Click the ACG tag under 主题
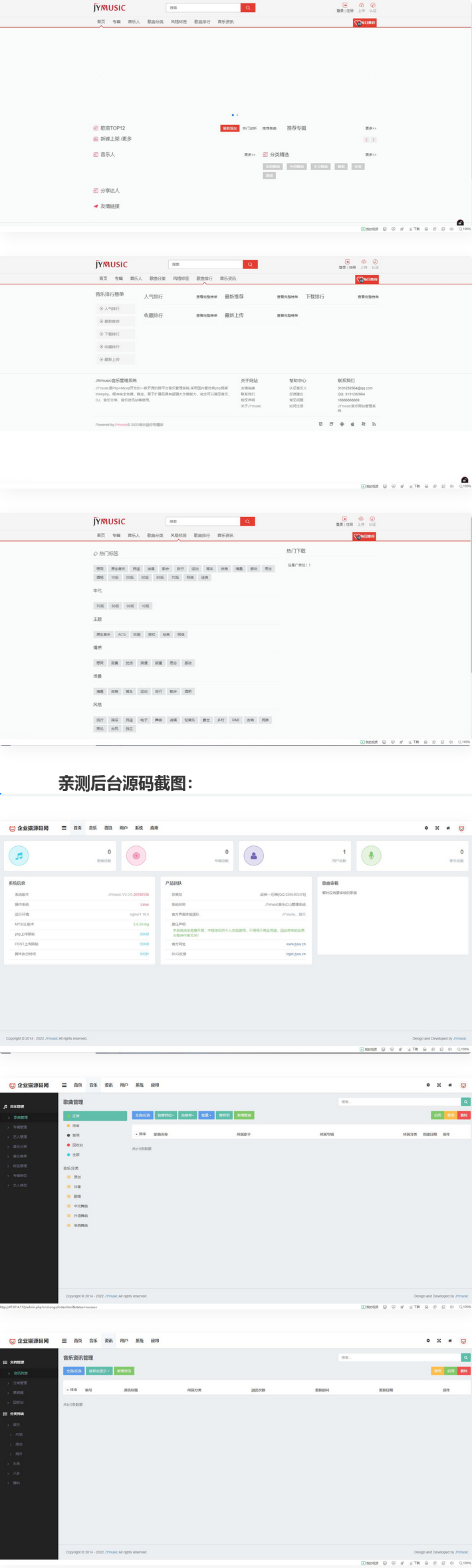This screenshot has width=472, height=1568. (x=122, y=634)
